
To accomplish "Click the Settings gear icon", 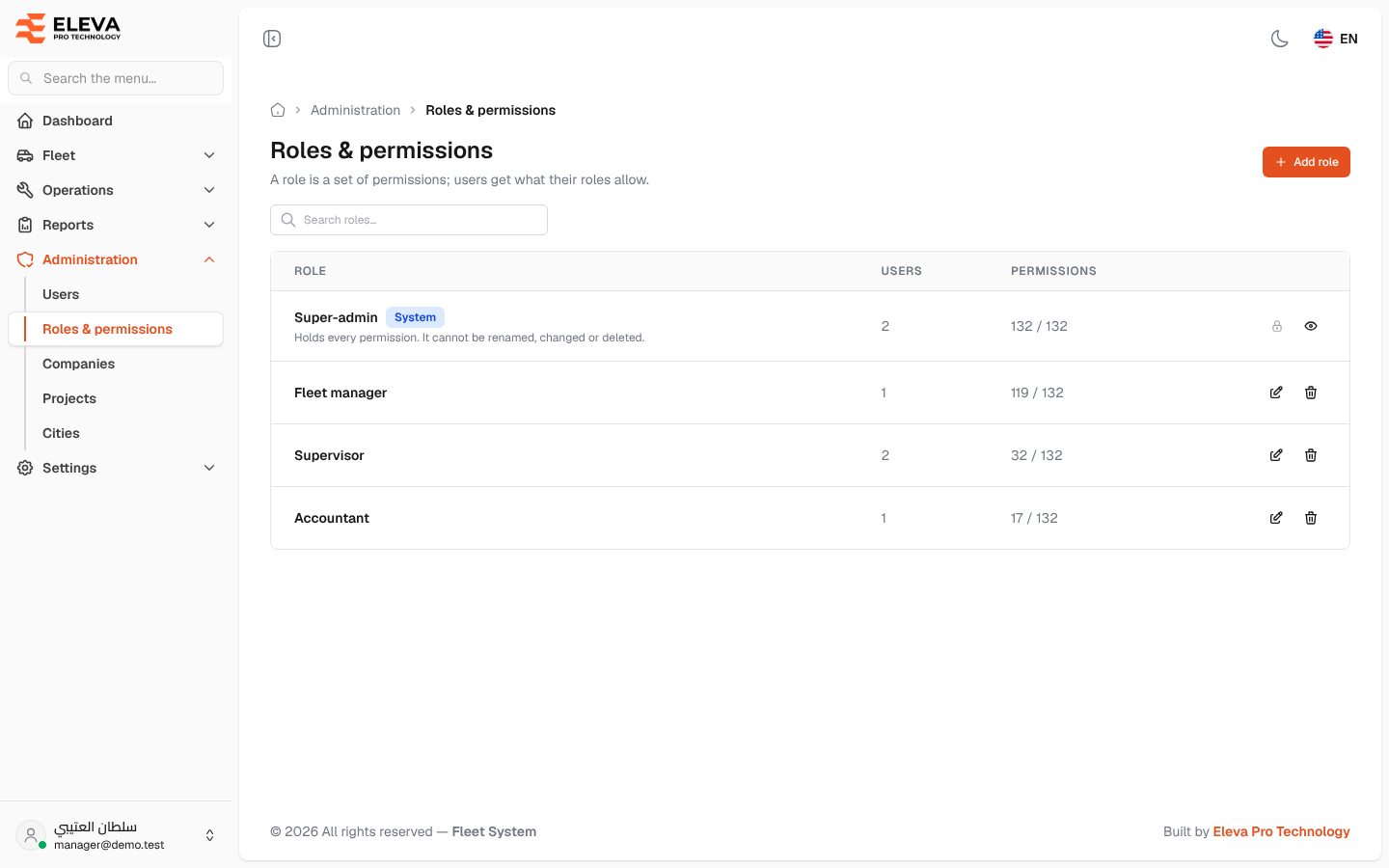I will point(25,468).
